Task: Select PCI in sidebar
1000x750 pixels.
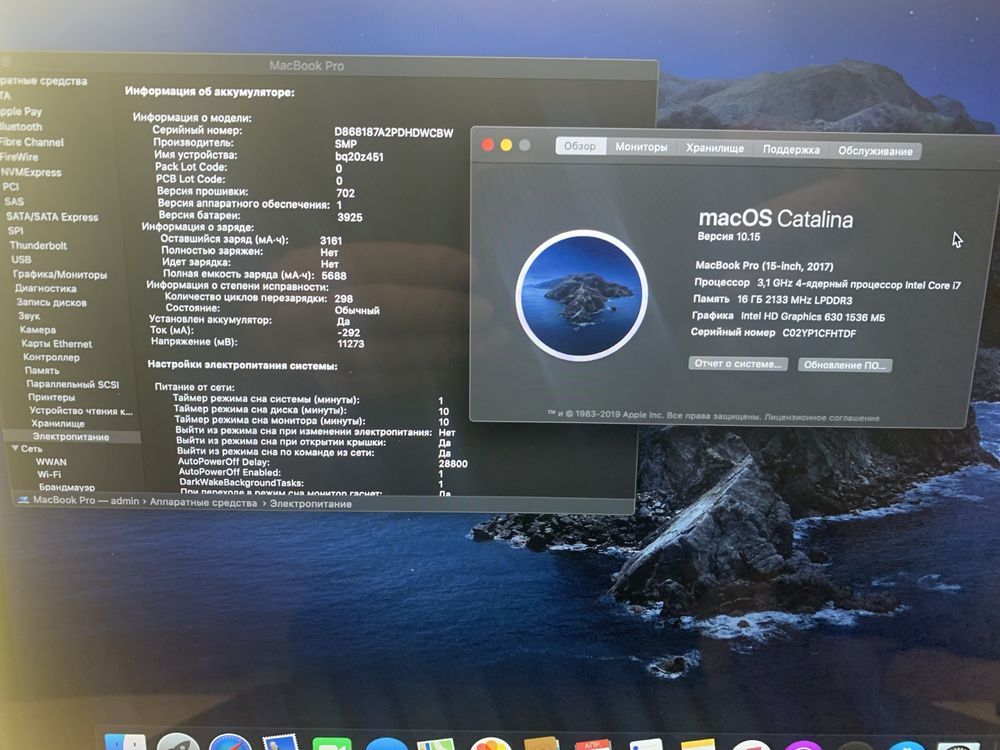Action: [x=11, y=186]
